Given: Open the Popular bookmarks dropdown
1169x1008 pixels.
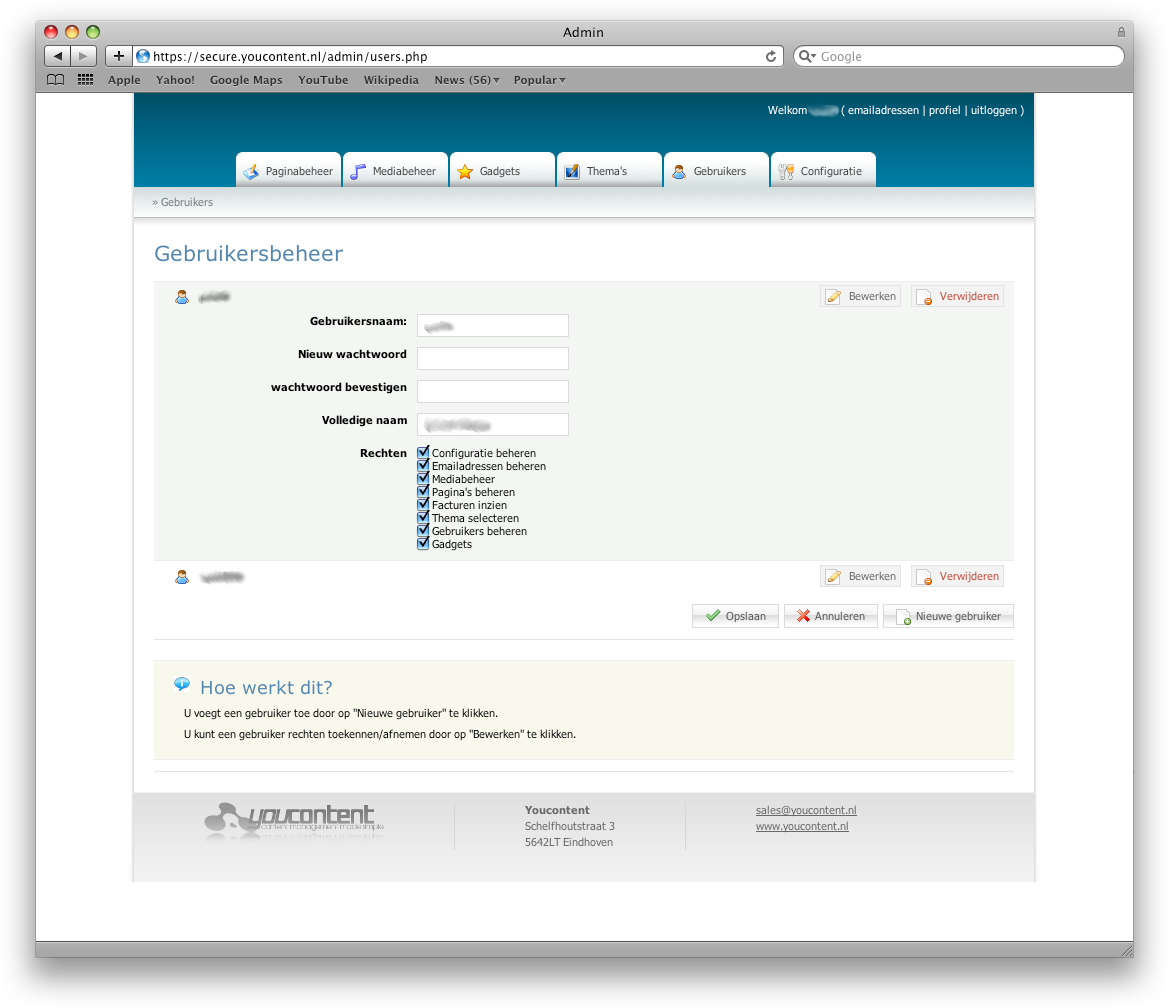Looking at the screenshot, I should click(539, 80).
